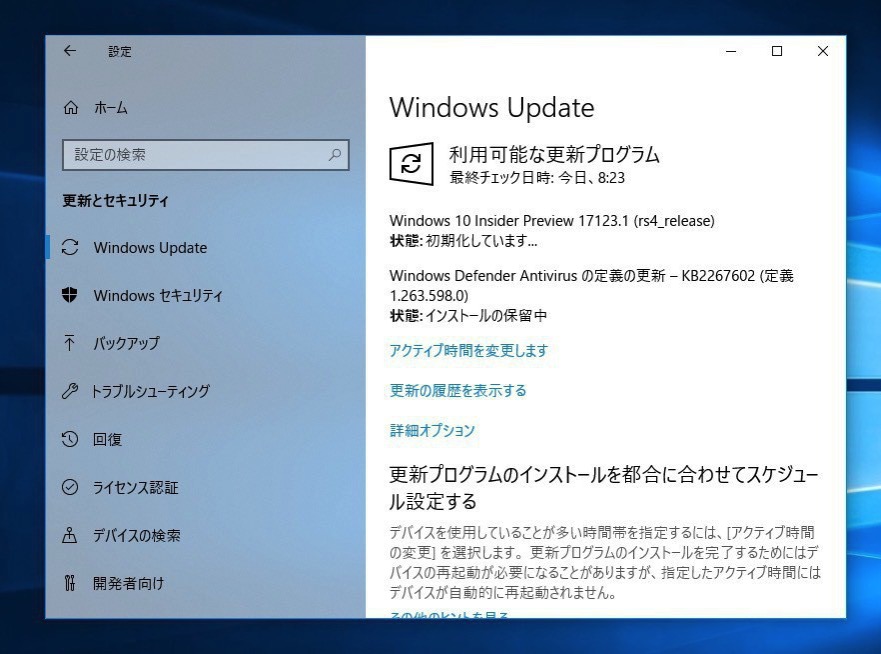Viewport: 881px width, 654px height.
Task: Click the large update refresh icon
Action: coord(411,164)
